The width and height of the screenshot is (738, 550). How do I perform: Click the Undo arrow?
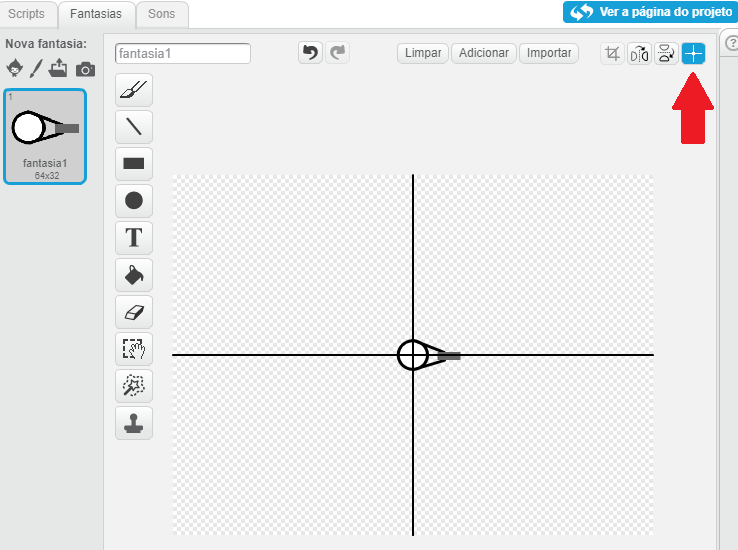(x=310, y=53)
